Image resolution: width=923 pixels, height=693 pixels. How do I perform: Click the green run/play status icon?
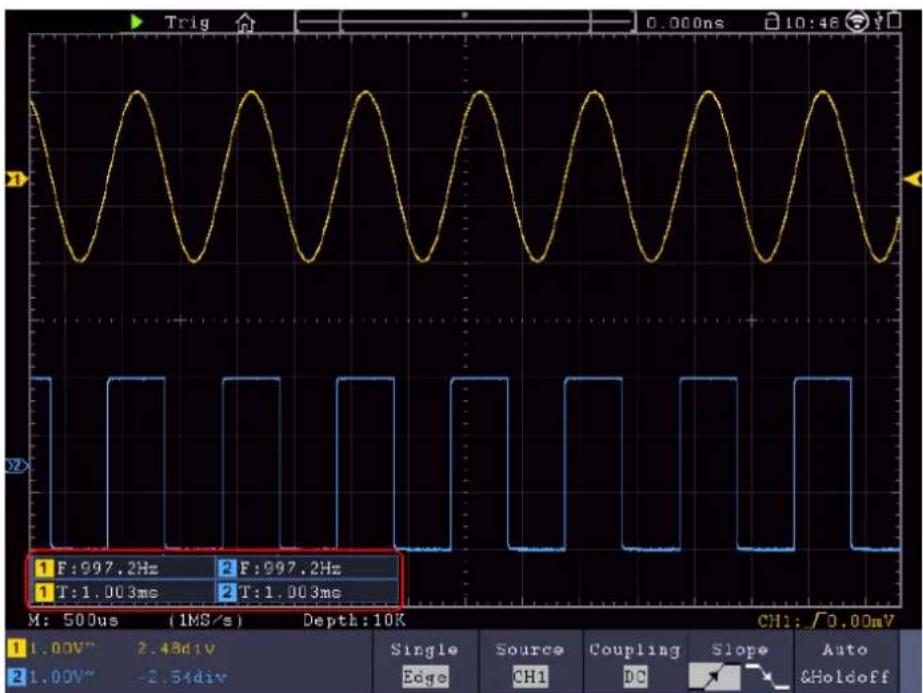click(137, 22)
